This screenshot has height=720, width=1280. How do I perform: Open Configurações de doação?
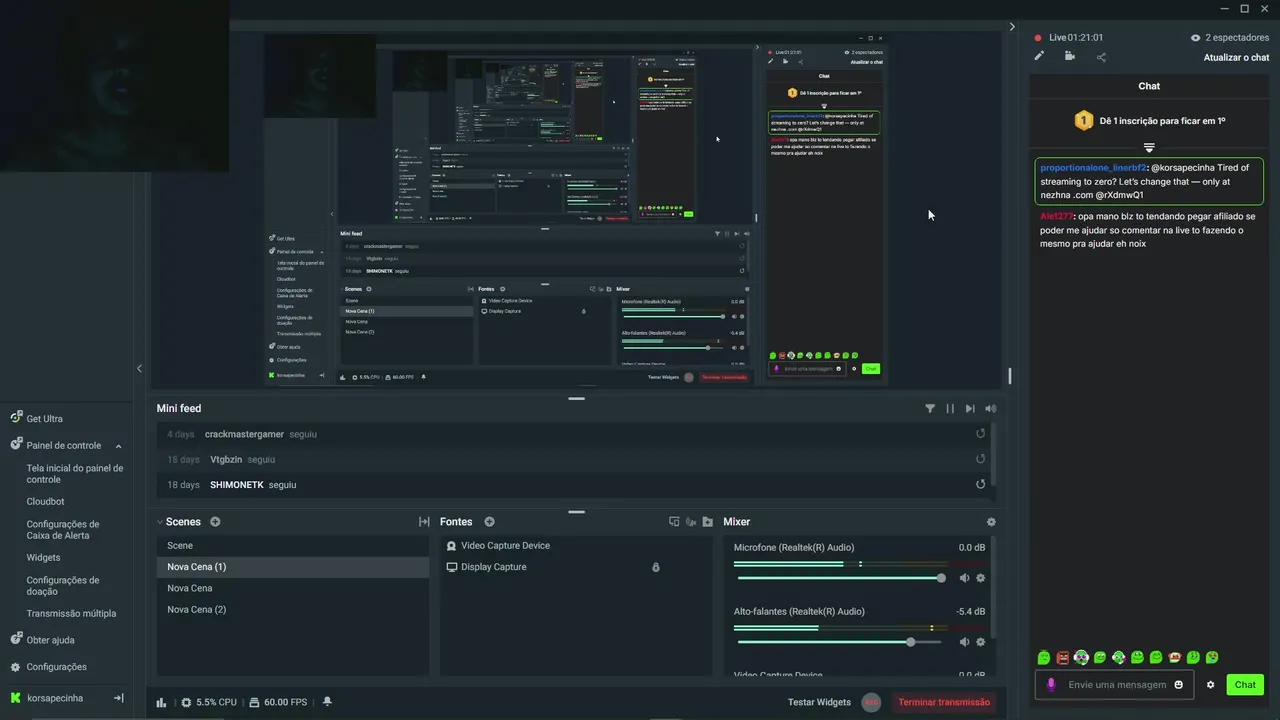click(x=63, y=586)
